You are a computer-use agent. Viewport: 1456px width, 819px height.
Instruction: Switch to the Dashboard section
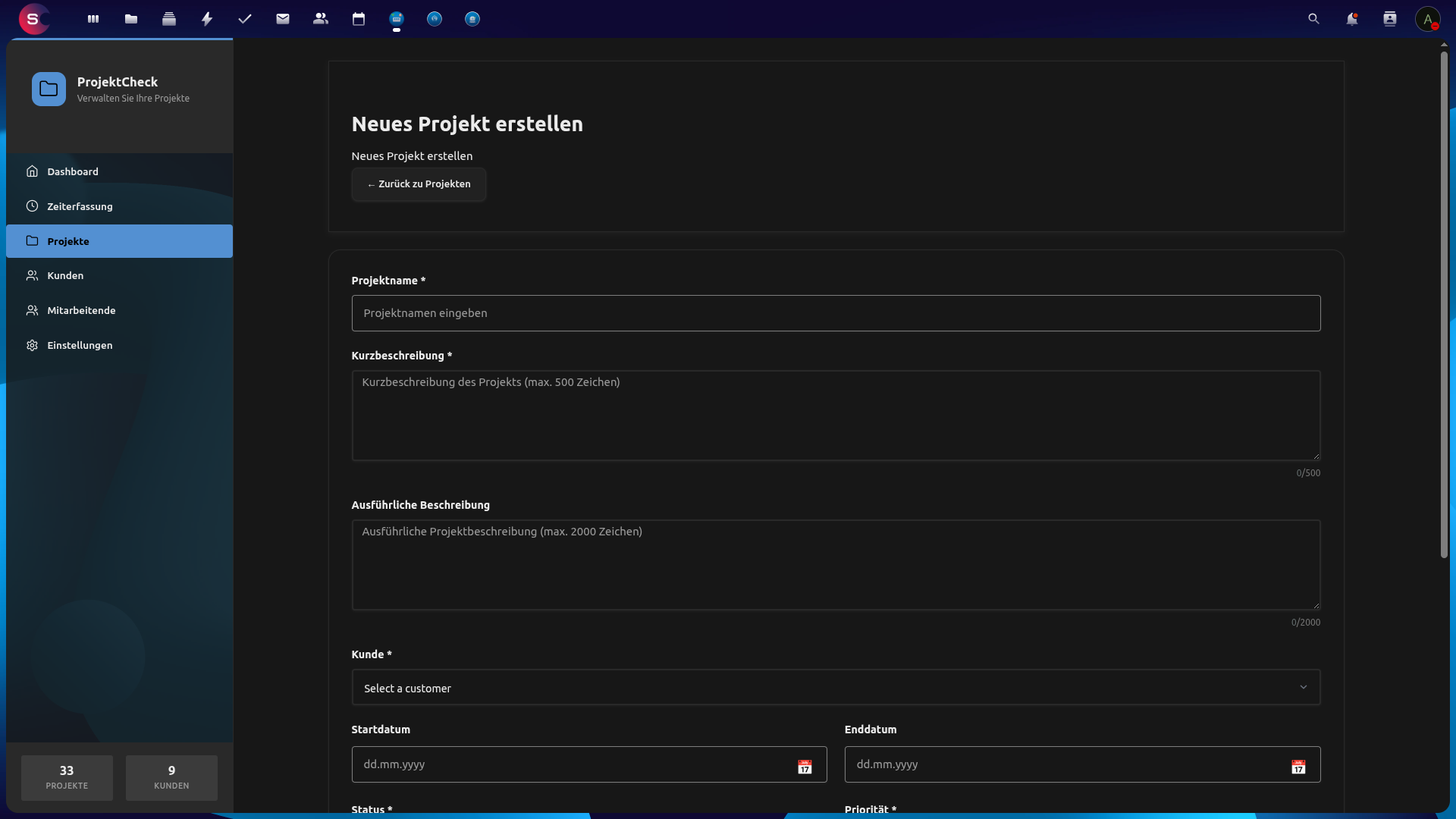[73, 171]
